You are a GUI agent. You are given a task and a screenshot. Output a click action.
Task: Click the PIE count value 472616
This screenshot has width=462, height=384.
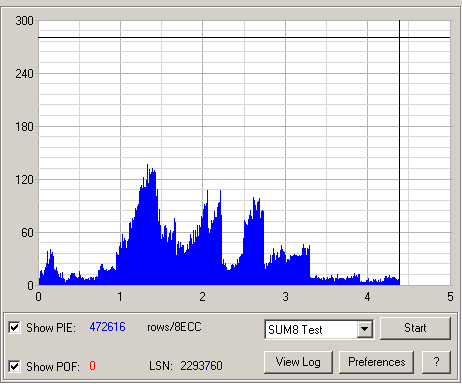(107, 327)
